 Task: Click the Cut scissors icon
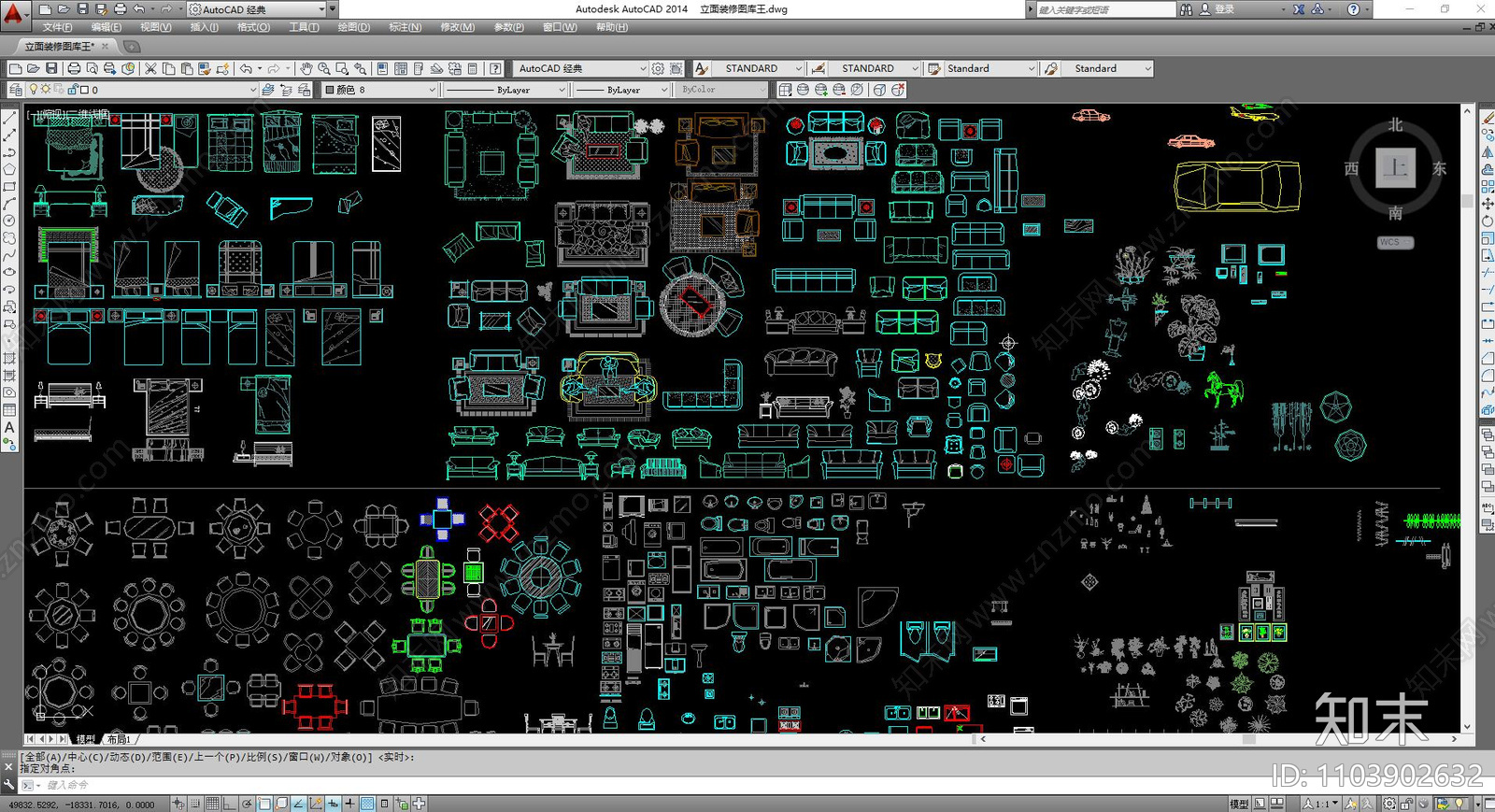[x=150, y=69]
